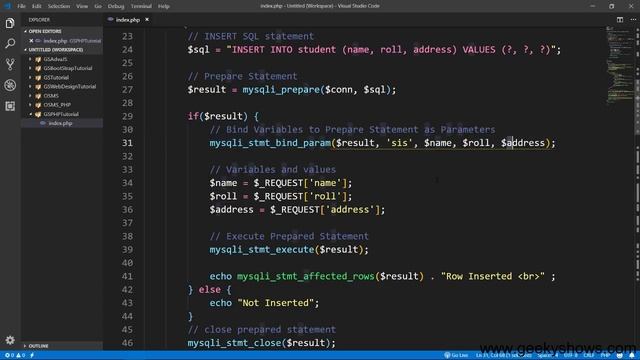Click the Go Live status bar button
This screenshot has width=640, height=360.
tap(456, 355)
